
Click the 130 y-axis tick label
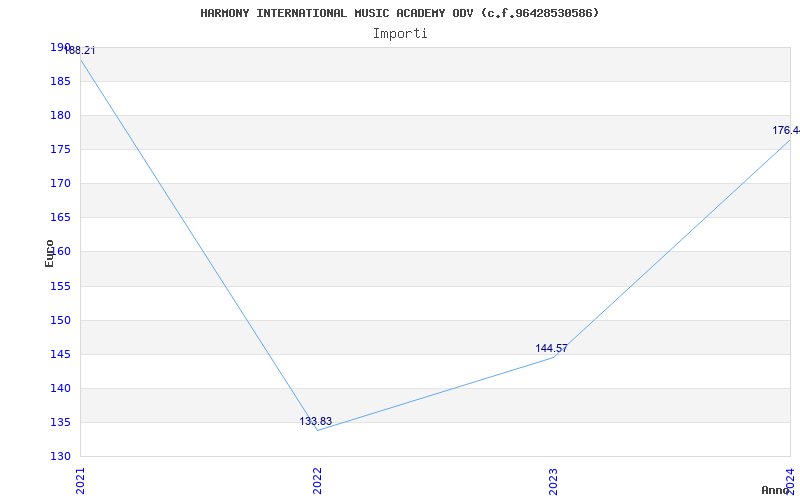(x=60, y=457)
